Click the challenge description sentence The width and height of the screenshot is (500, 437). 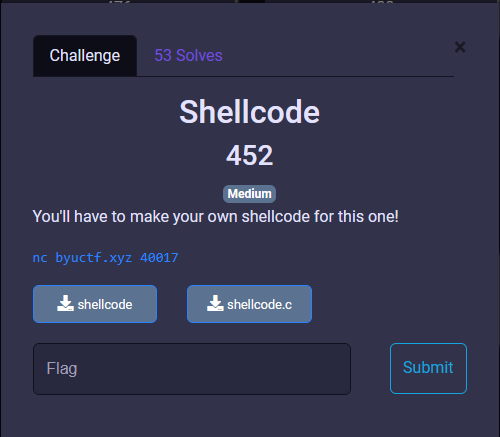[216, 217]
